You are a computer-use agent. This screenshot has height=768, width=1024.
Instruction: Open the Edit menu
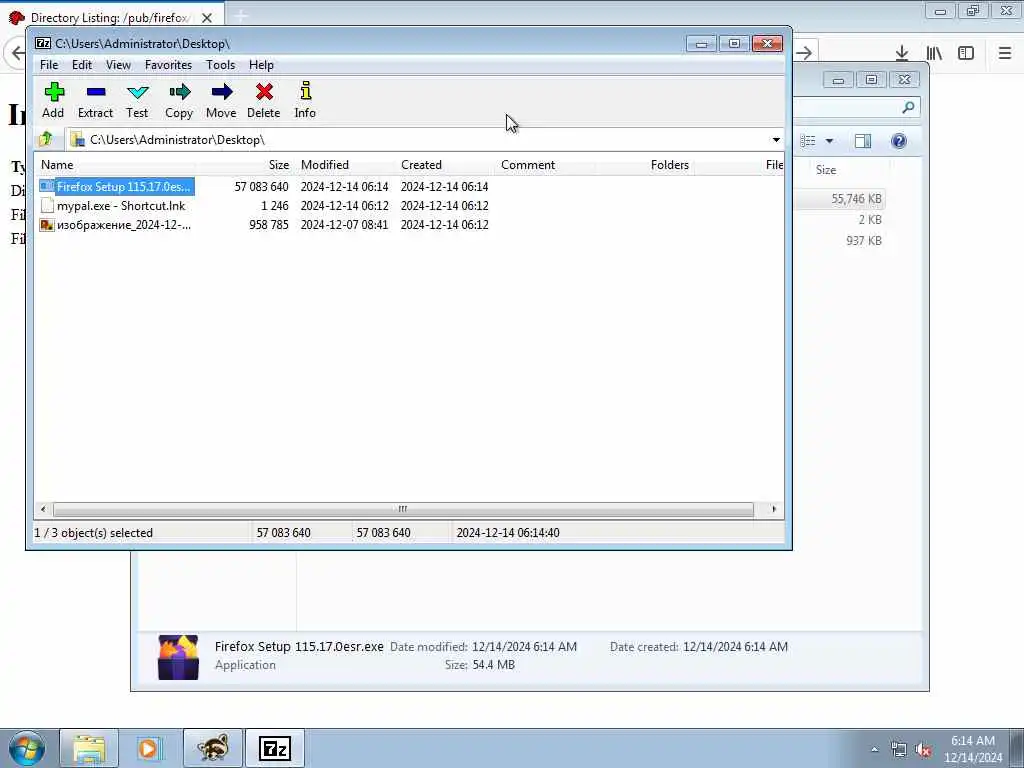tap(82, 65)
